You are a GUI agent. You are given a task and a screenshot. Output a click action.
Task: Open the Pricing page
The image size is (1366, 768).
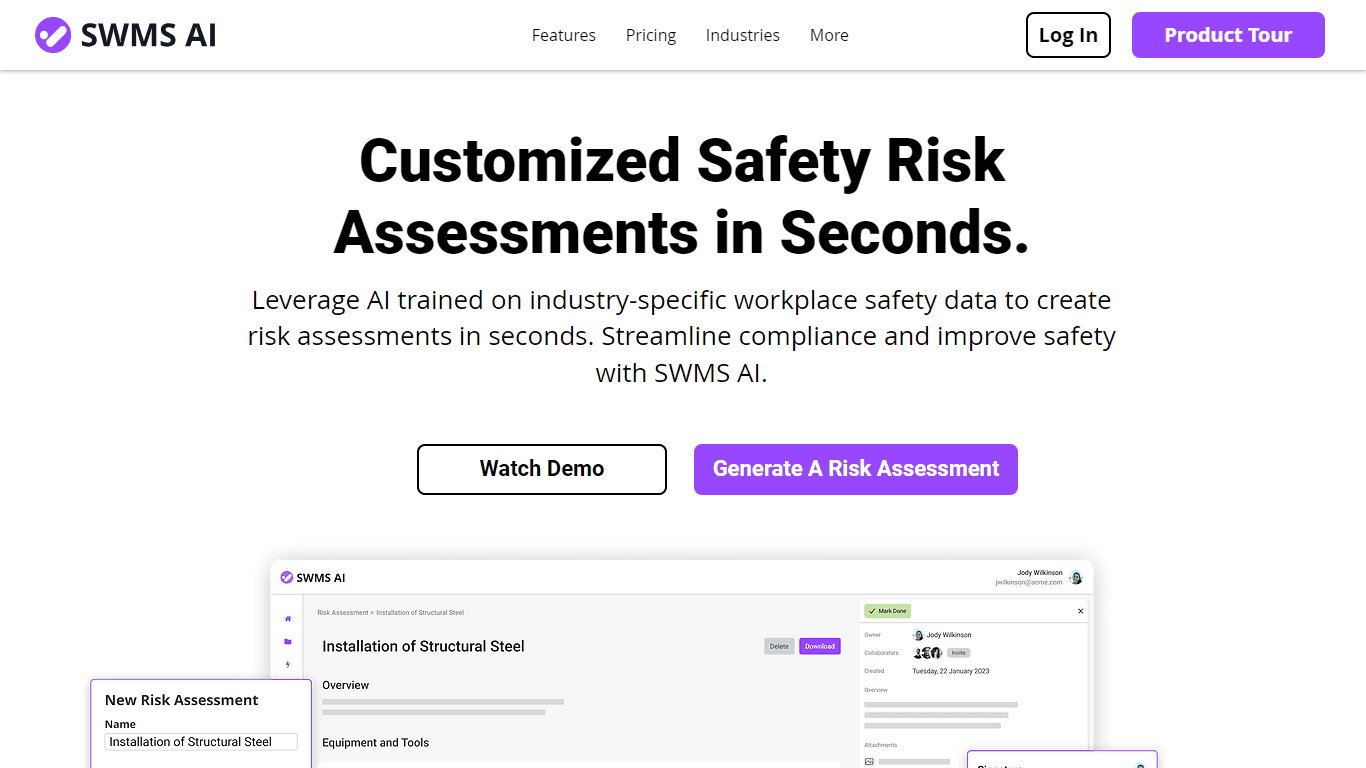(651, 35)
